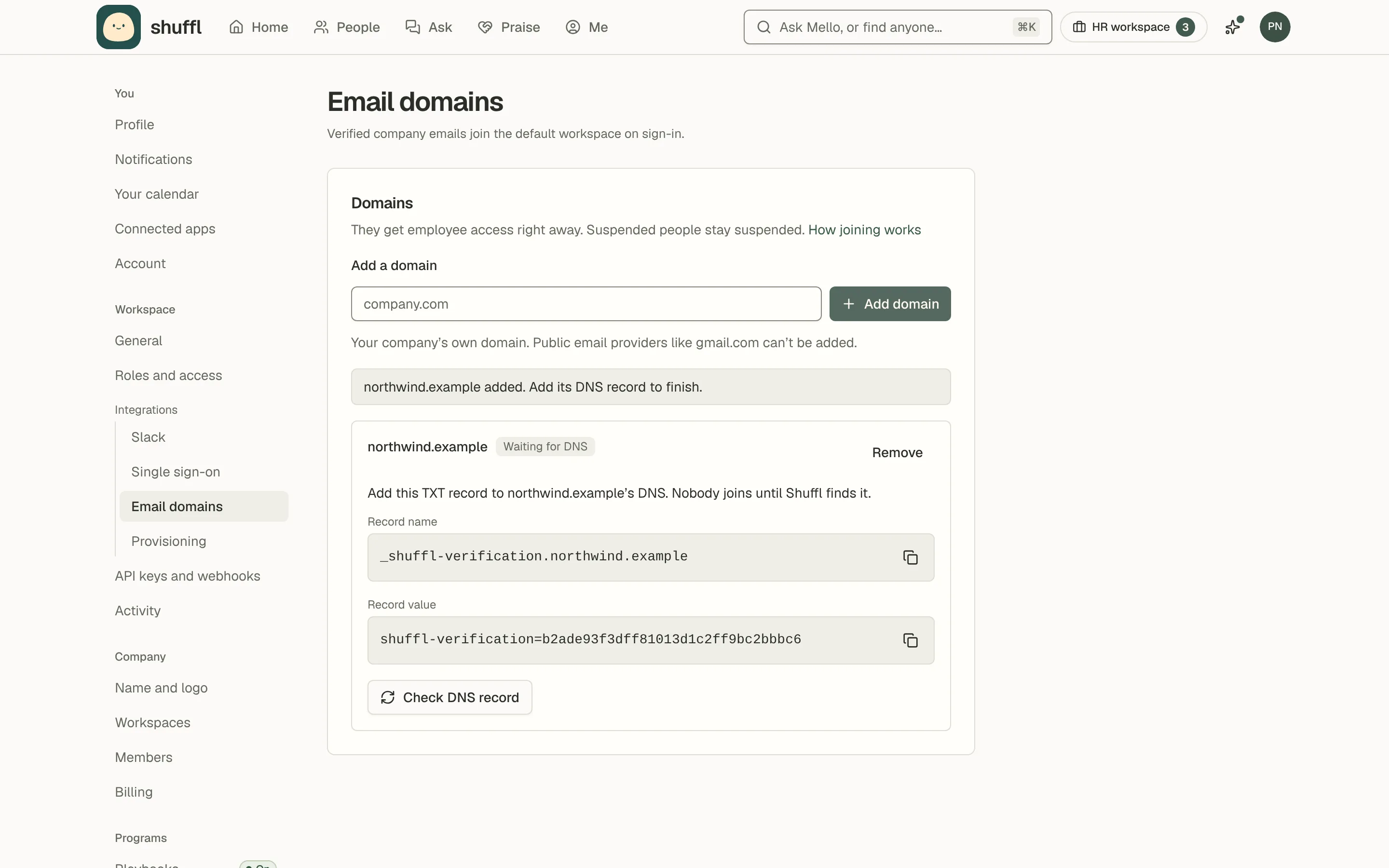Click the Integrations section label

click(146, 410)
